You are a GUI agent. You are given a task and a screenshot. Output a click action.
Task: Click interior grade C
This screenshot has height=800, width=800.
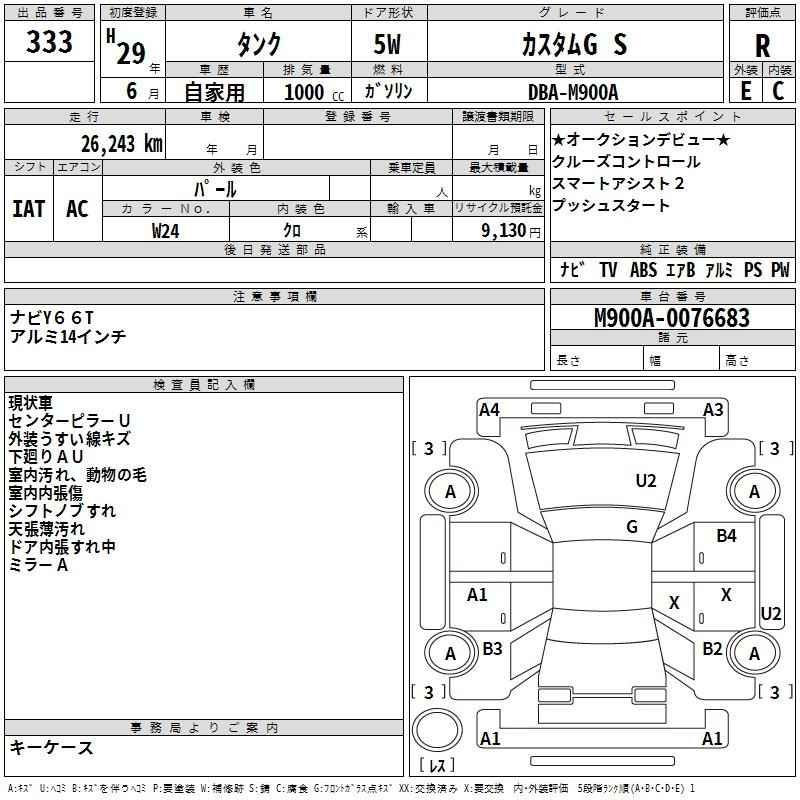(779, 91)
